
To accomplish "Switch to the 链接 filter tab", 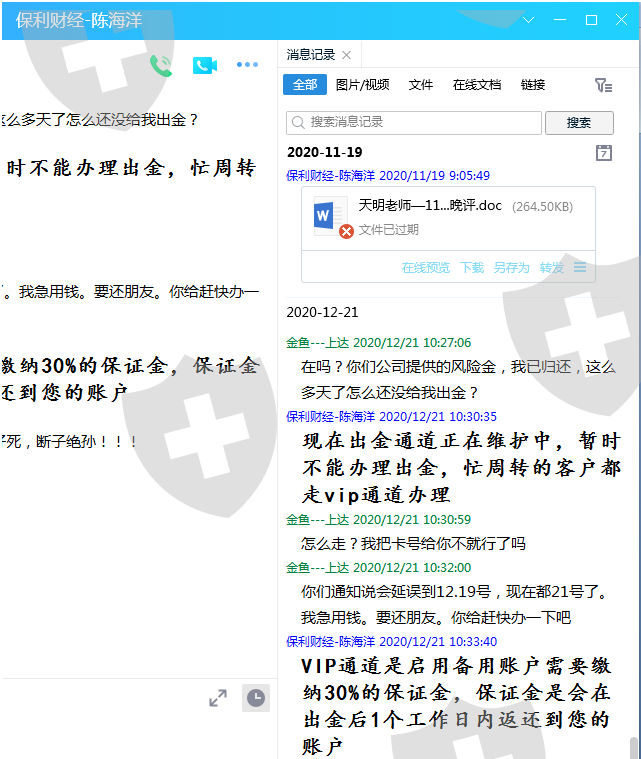I will click(x=533, y=85).
